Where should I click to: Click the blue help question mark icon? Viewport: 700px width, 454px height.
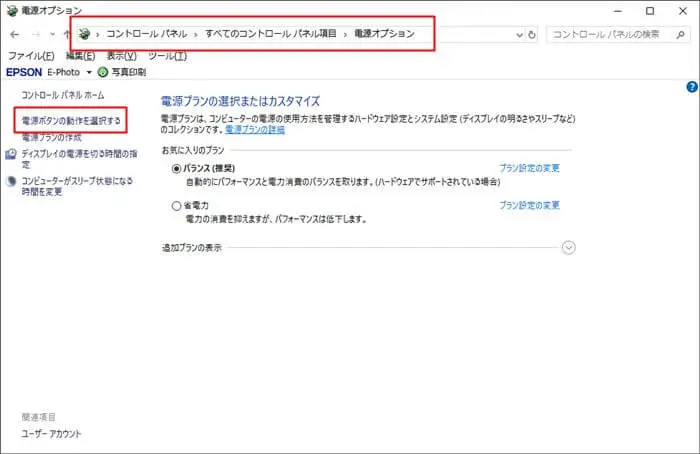click(x=691, y=88)
